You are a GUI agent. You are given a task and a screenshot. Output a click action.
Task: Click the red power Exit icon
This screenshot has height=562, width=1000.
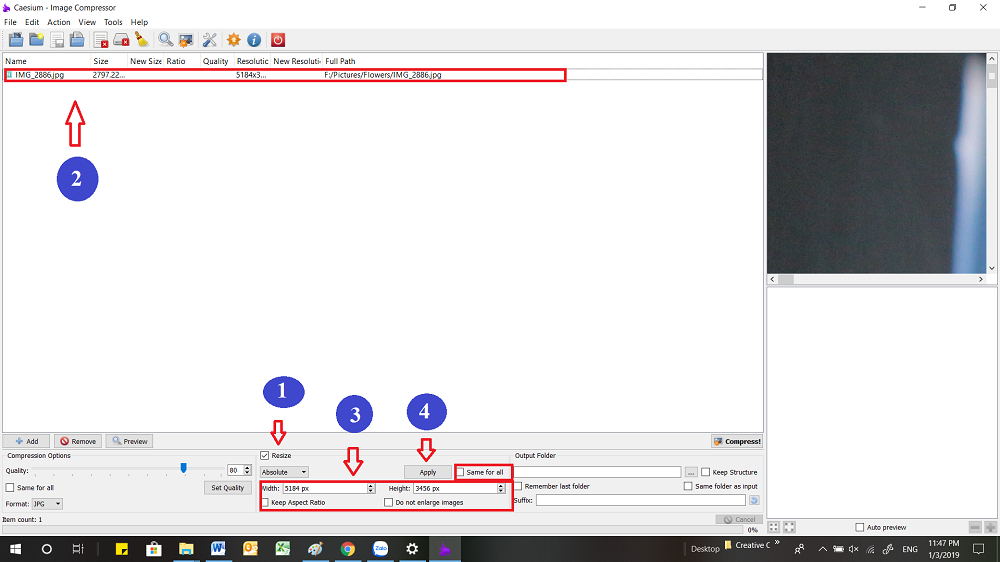[x=277, y=40]
